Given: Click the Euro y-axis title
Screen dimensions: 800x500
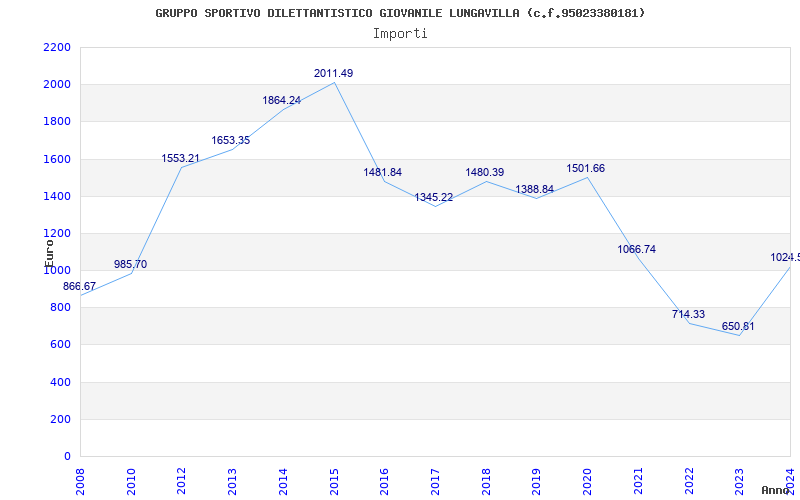Looking at the screenshot, I should coord(49,253).
